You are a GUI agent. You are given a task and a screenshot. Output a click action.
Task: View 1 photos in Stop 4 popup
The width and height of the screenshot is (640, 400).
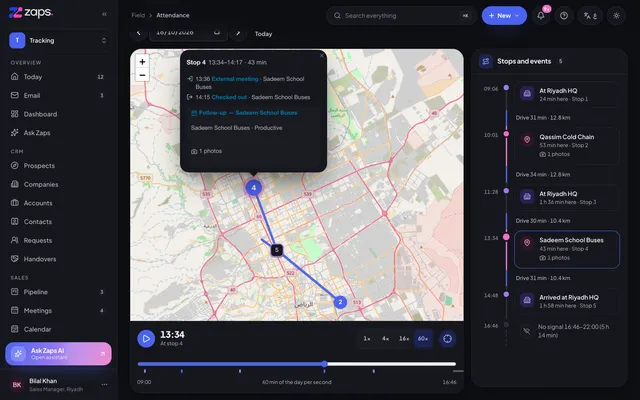(x=207, y=151)
